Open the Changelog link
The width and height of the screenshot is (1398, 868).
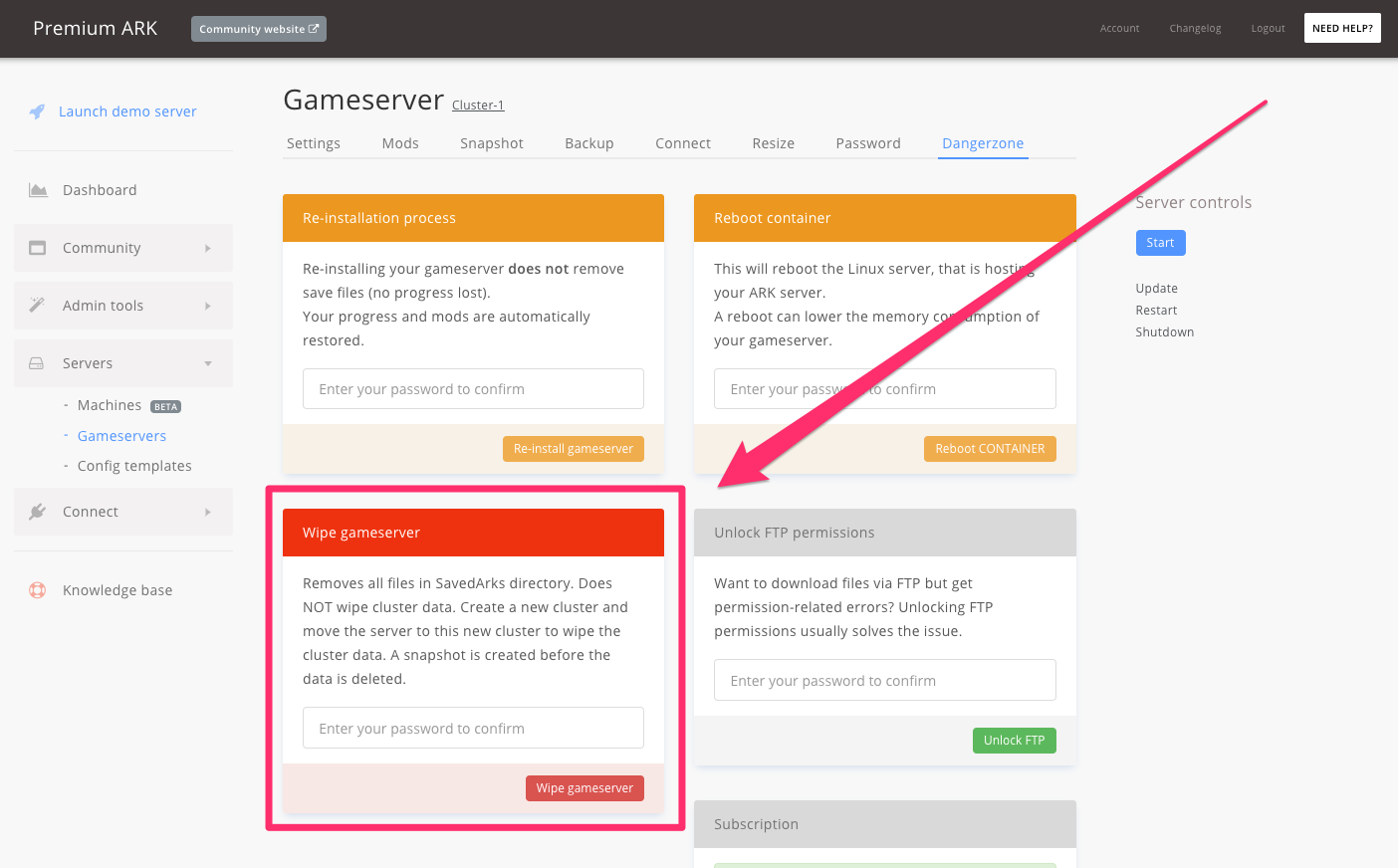[1195, 29]
